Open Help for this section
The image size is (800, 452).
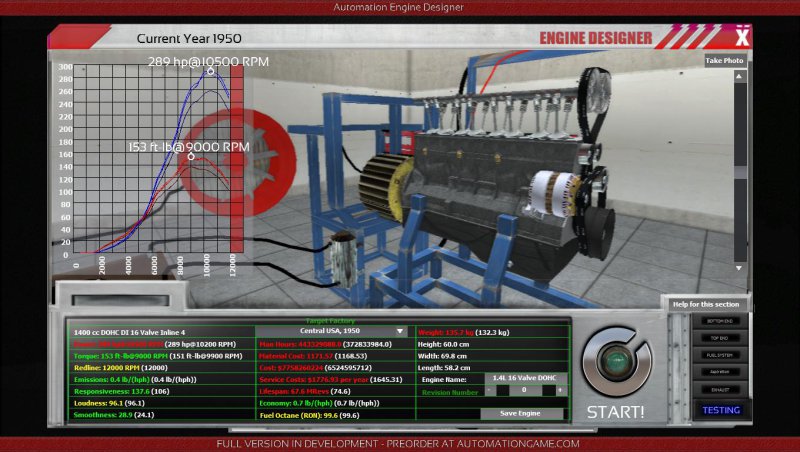click(x=705, y=304)
